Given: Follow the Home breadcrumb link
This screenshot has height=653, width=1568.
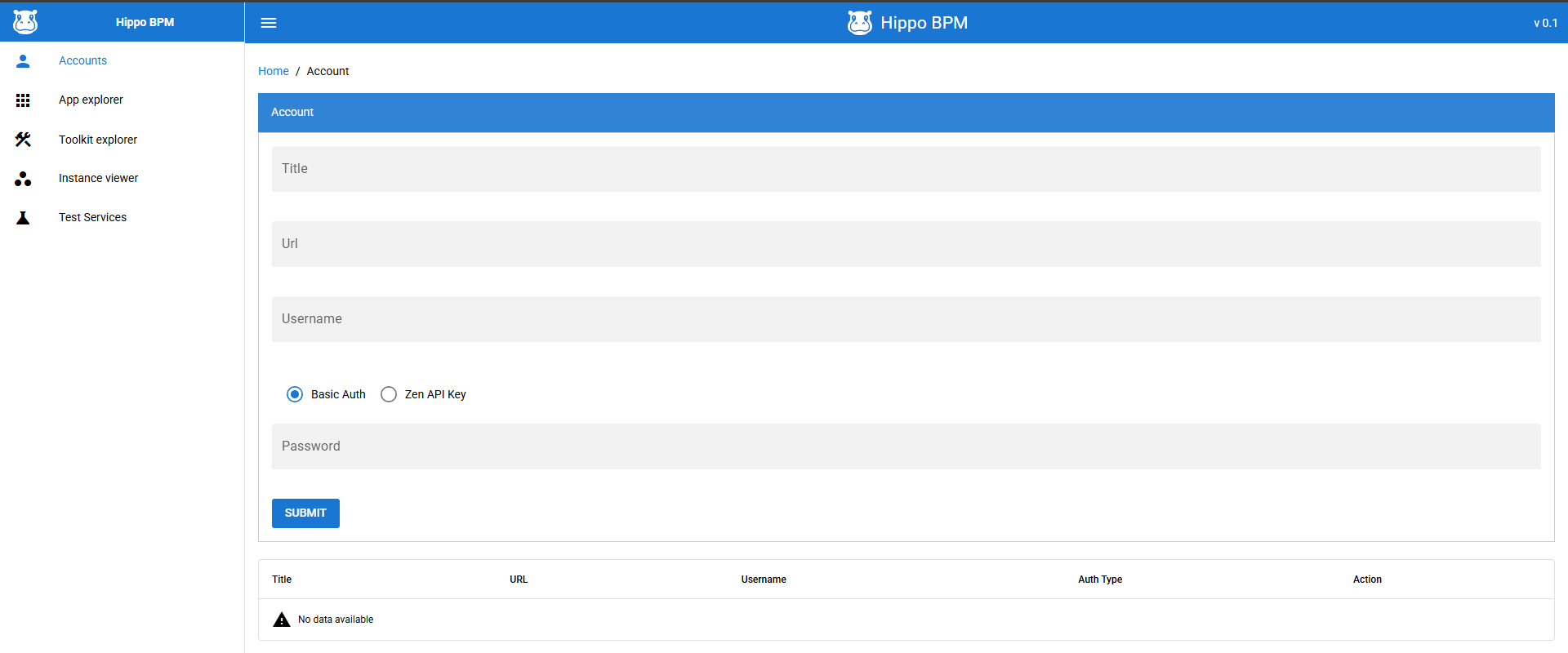Looking at the screenshot, I should [274, 71].
